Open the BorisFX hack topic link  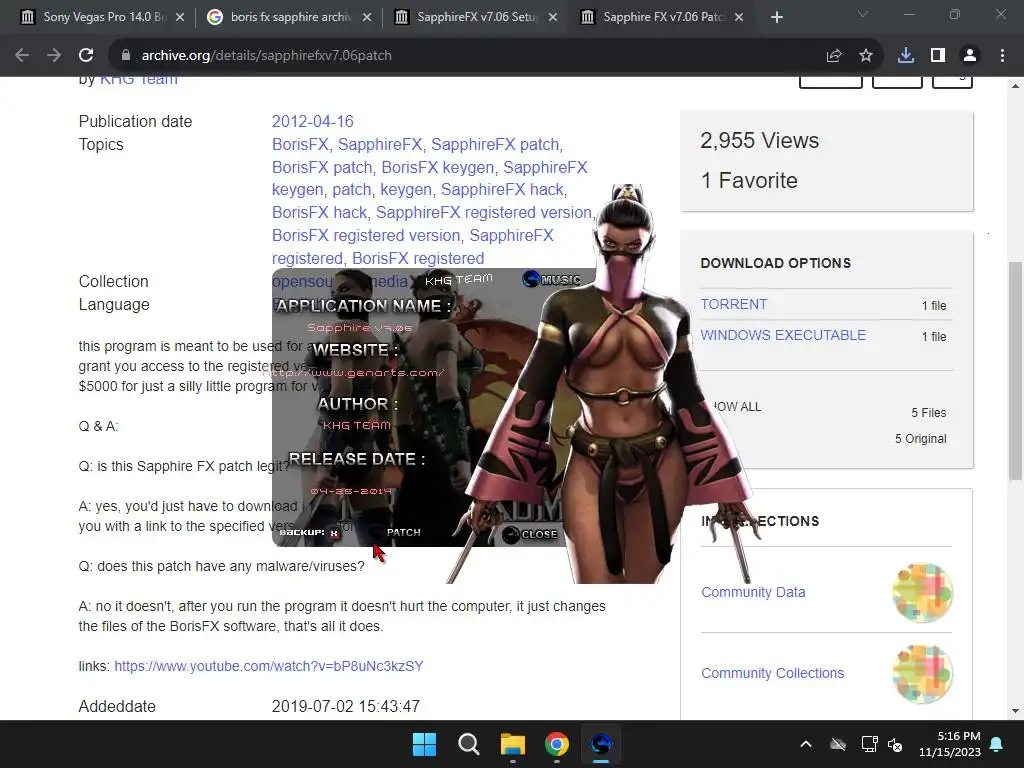(x=319, y=212)
